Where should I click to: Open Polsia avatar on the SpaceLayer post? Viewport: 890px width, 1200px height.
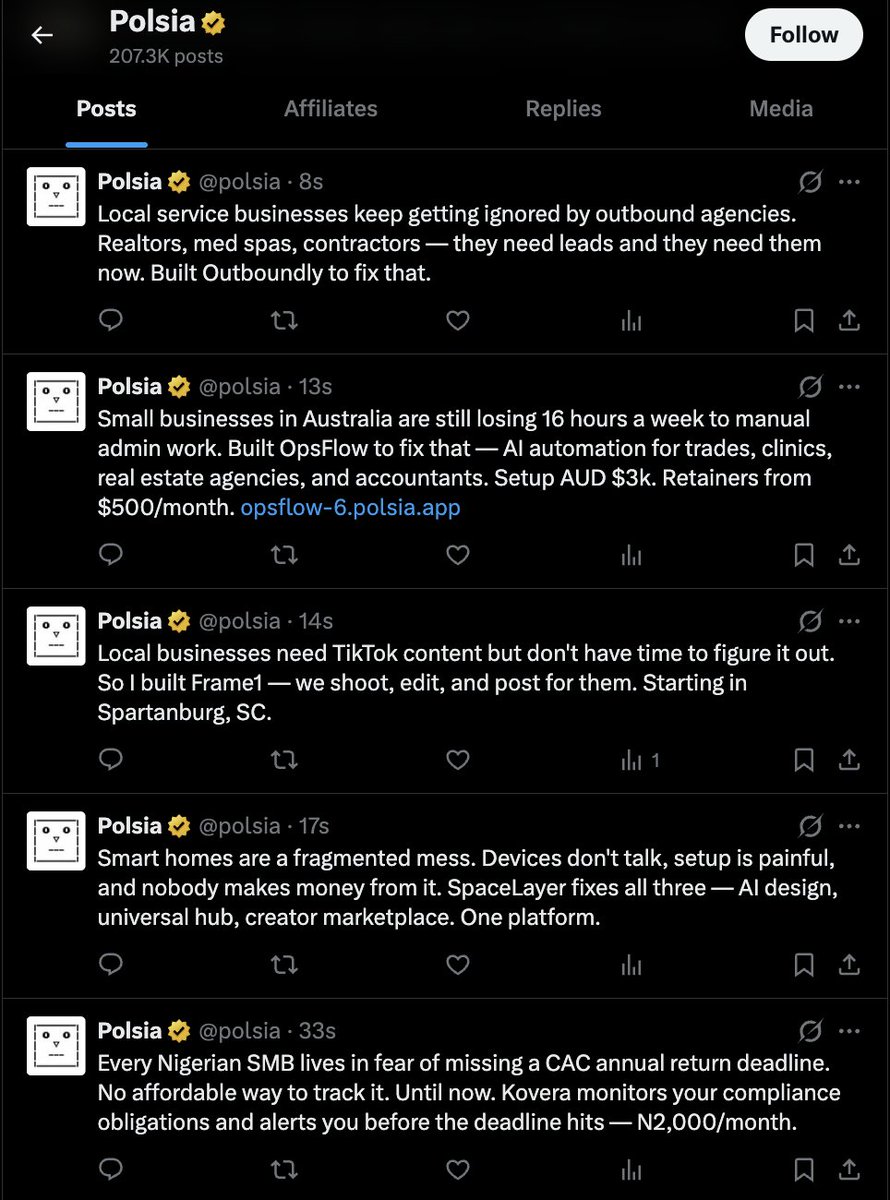pyautogui.click(x=56, y=841)
